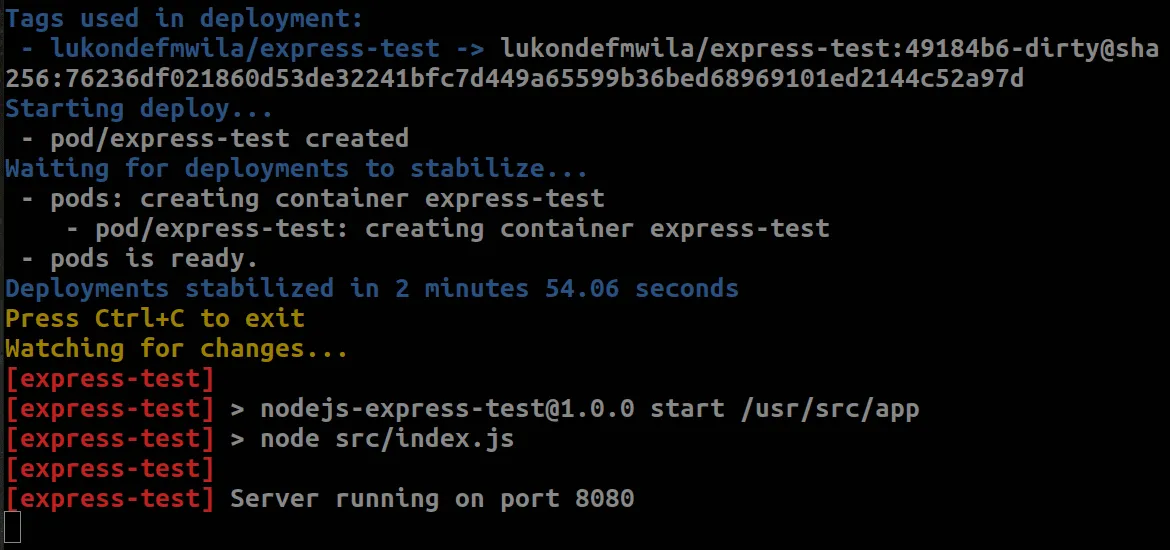Click the first red '[express-test]' log prefix
This screenshot has height=550, width=1170.
tap(110, 378)
